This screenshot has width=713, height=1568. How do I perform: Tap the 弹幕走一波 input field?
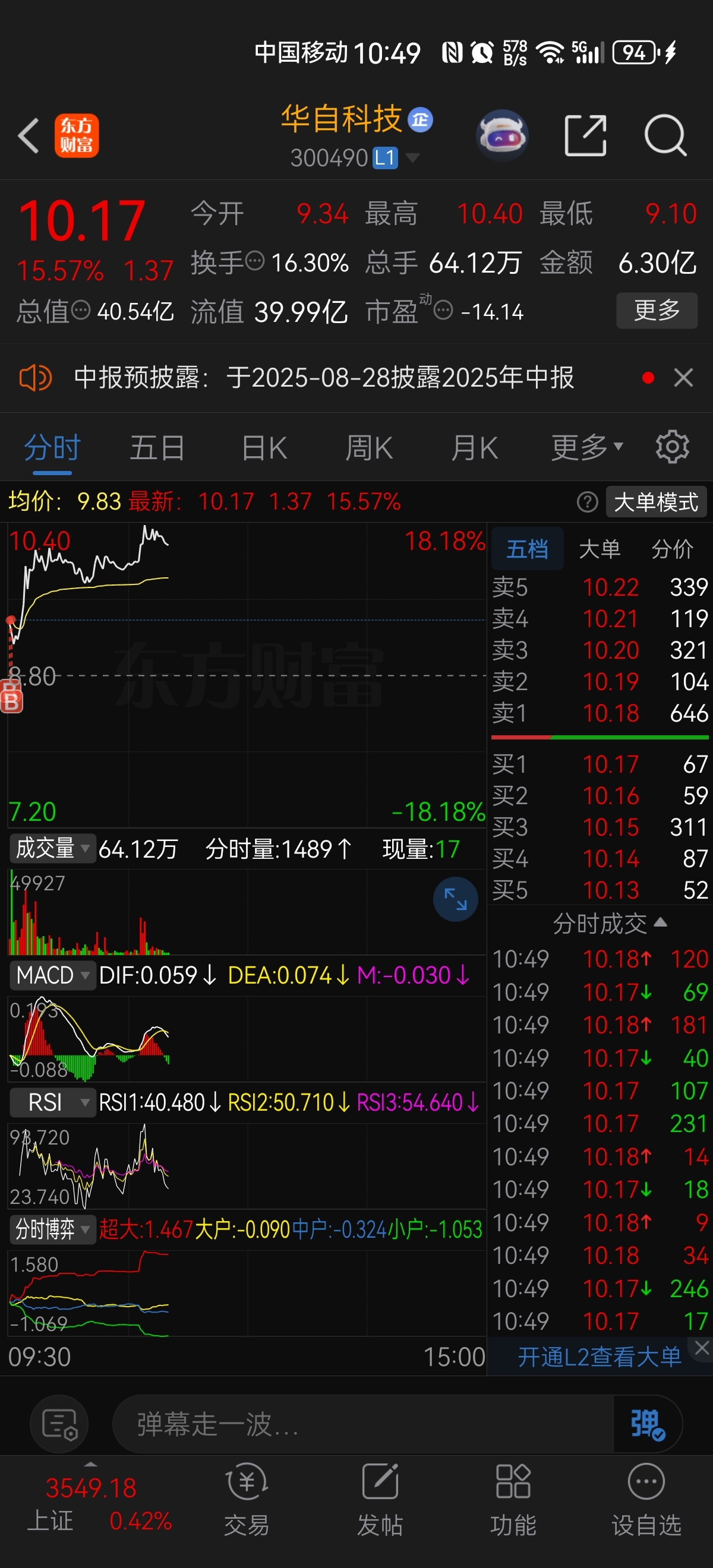(x=362, y=1425)
